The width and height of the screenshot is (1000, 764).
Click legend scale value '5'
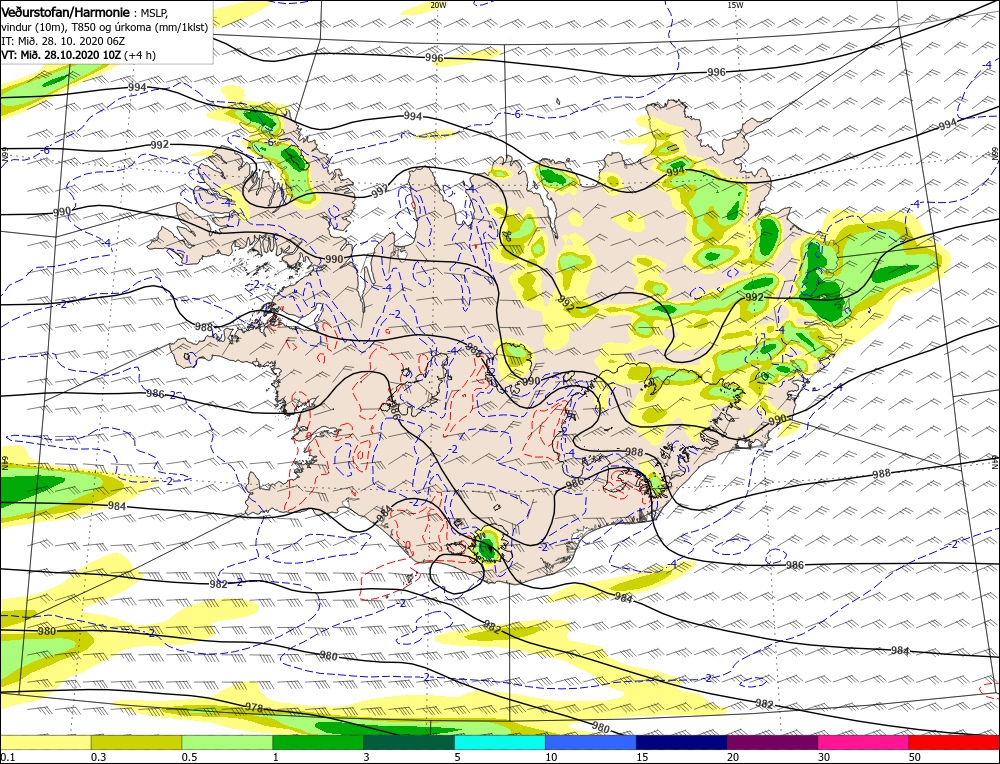pyautogui.click(x=457, y=757)
